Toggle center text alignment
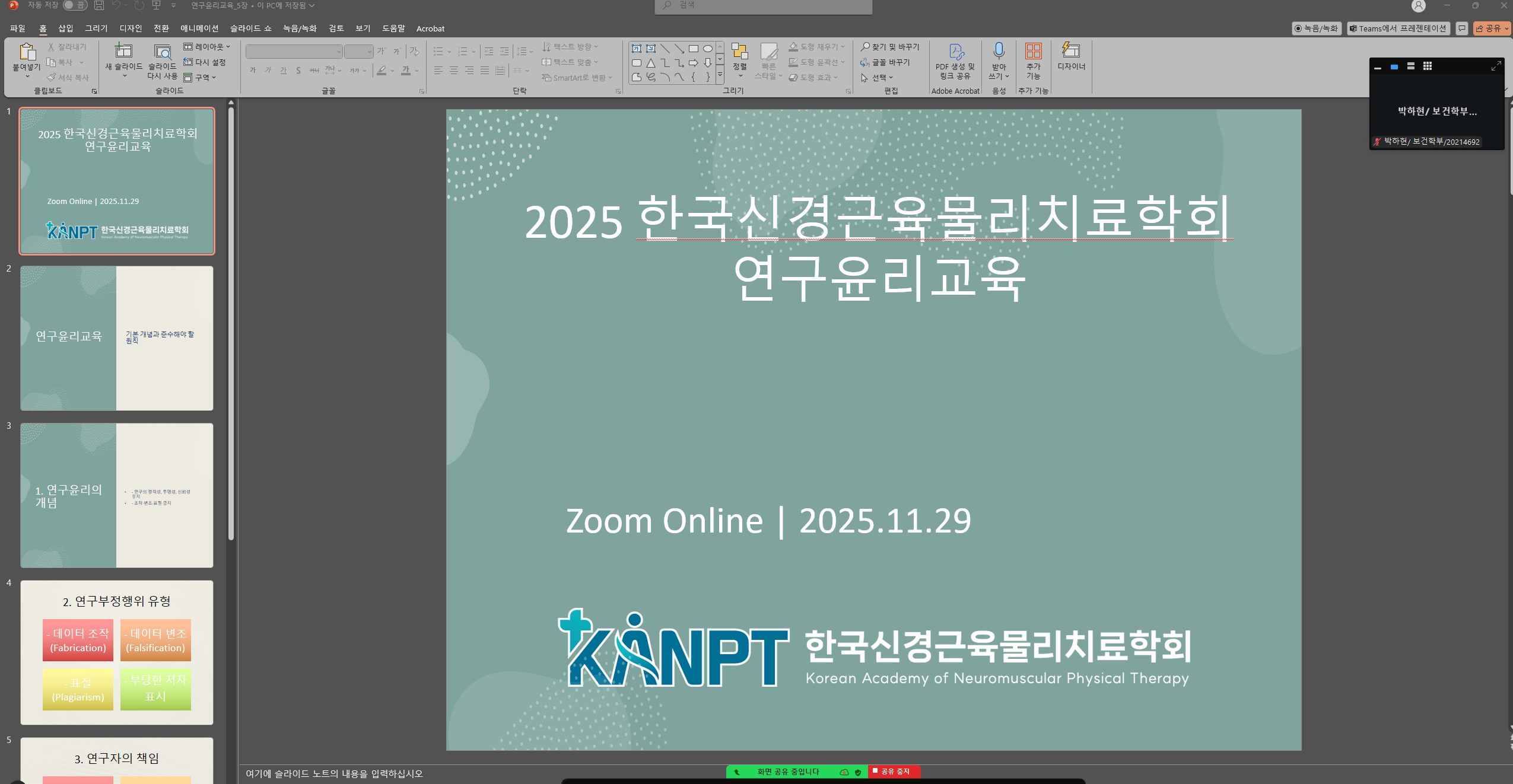1513x784 pixels. point(453,71)
